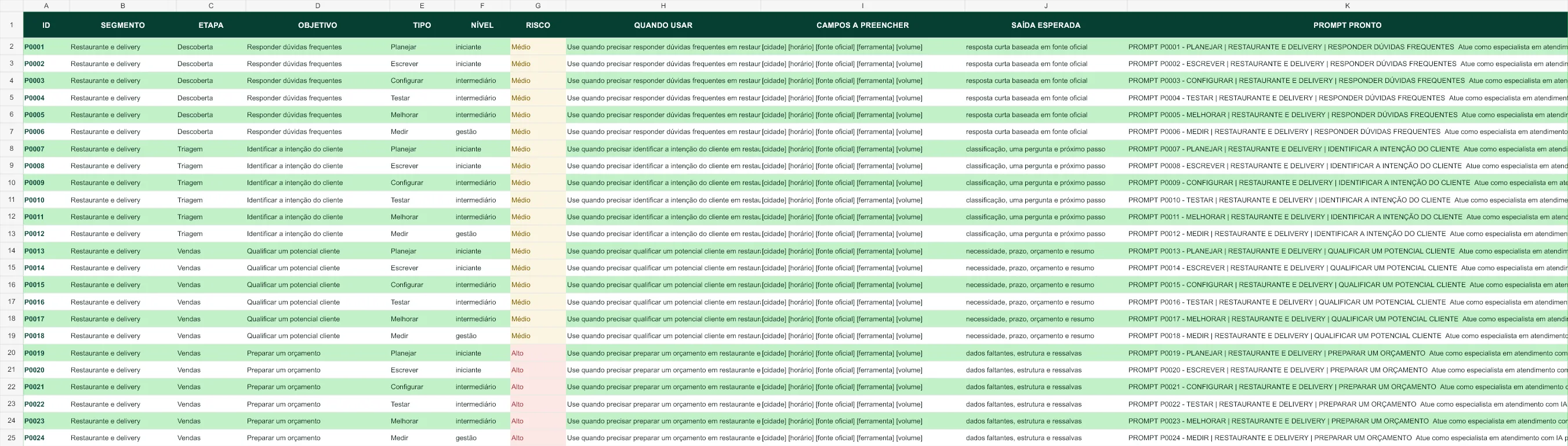
Task: Click Objetivo cell in row P0010
Action: [x=317, y=200]
